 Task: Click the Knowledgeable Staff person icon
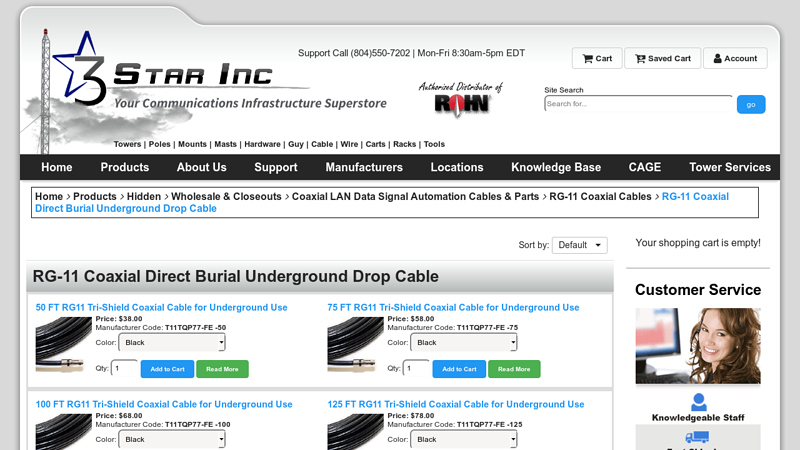point(698,402)
